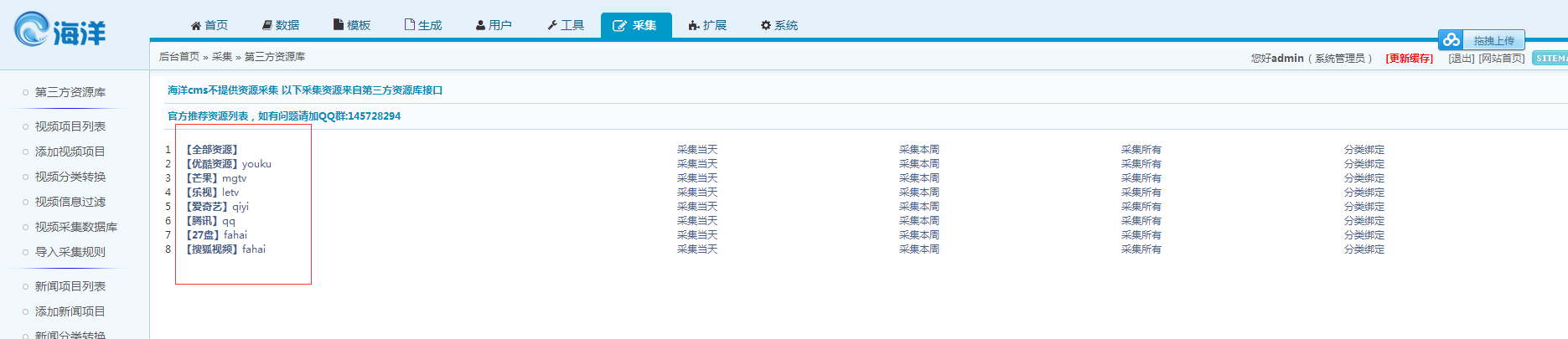Image resolution: width=1568 pixels, height=339 pixels.
Task: Click 采集所有 for 爱奇艺 row
Action: click(1141, 207)
